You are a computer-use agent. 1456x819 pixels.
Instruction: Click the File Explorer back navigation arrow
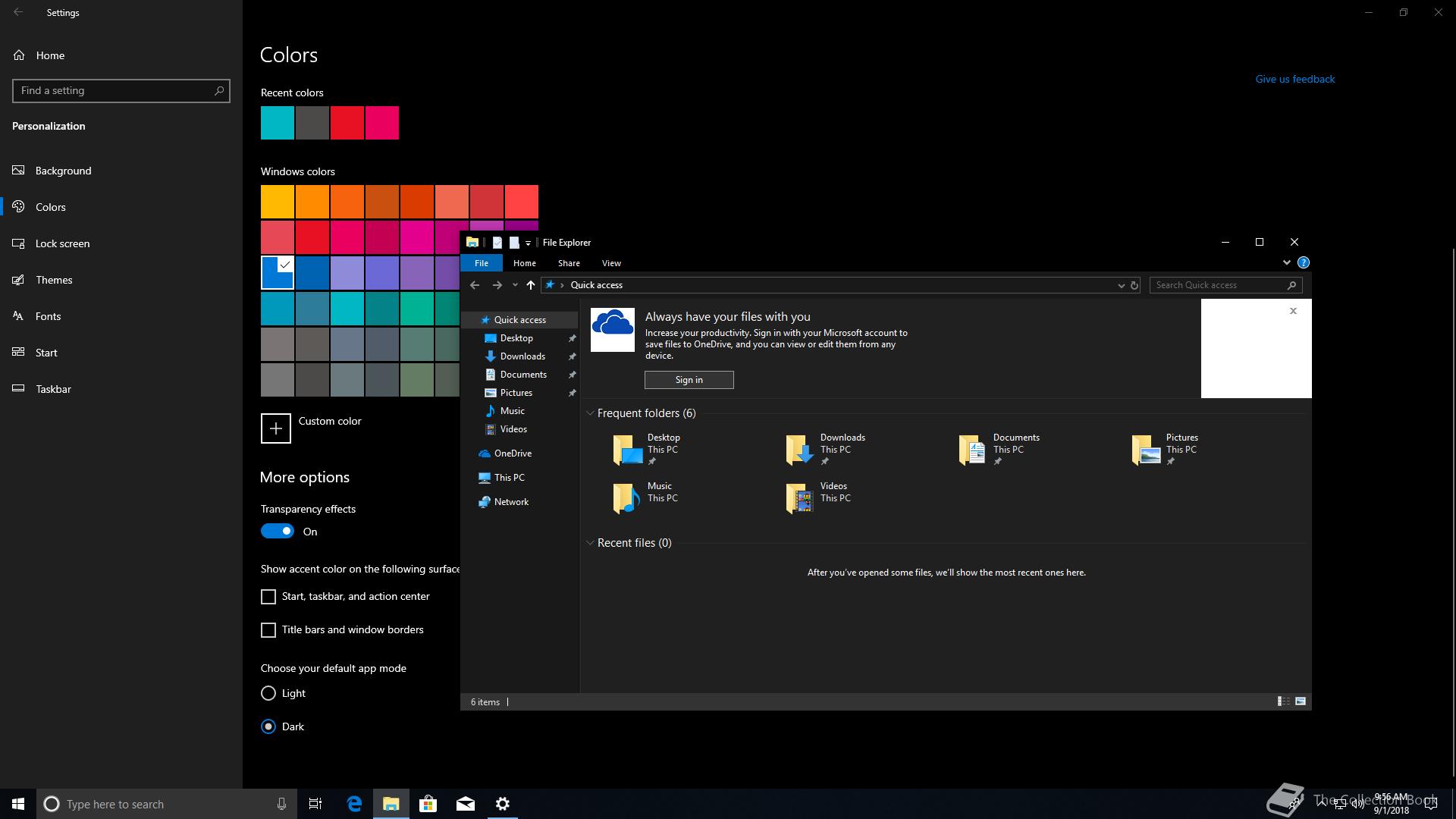click(x=475, y=285)
